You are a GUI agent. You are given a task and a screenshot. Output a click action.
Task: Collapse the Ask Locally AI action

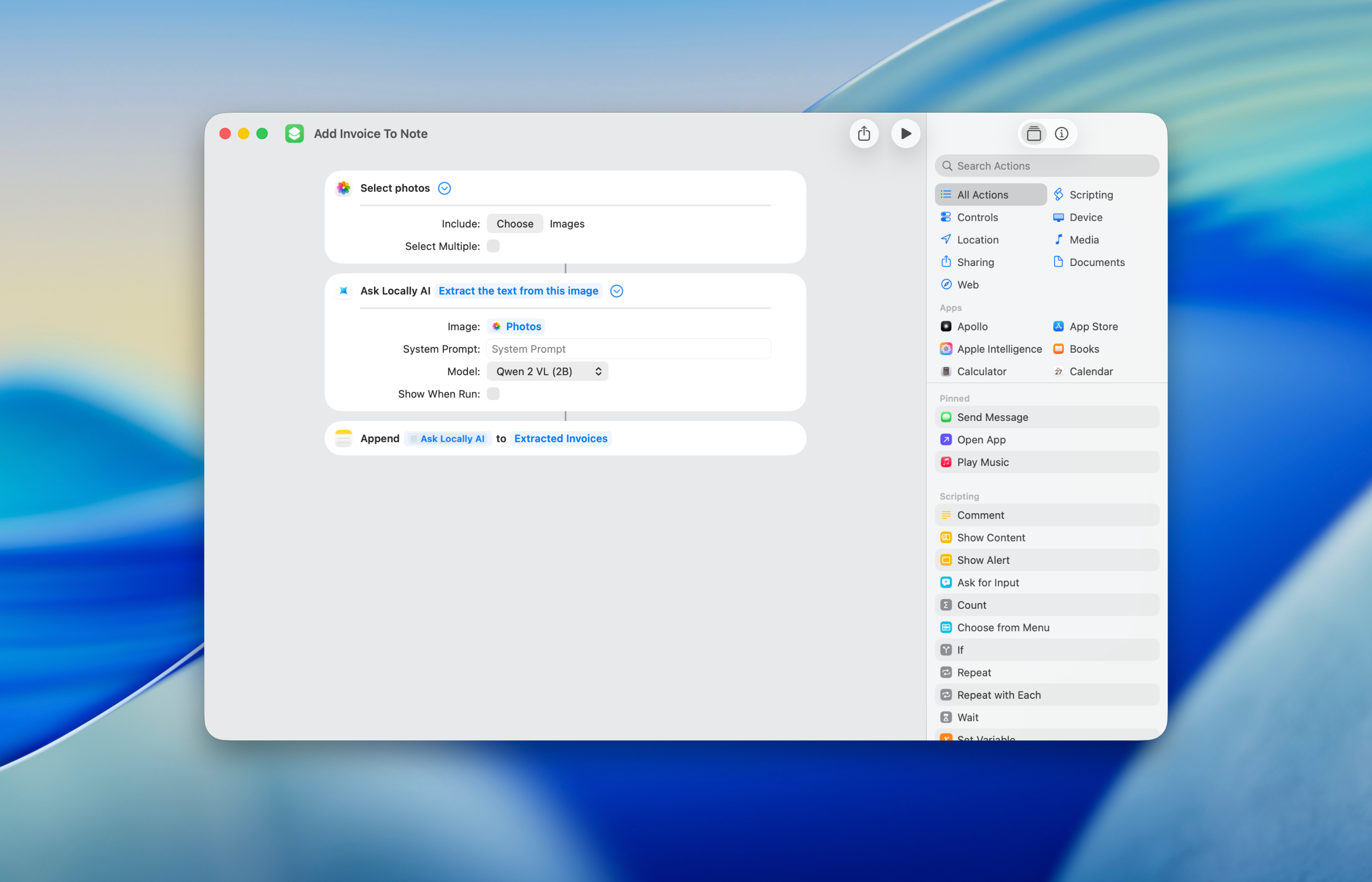[x=617, y=291]
